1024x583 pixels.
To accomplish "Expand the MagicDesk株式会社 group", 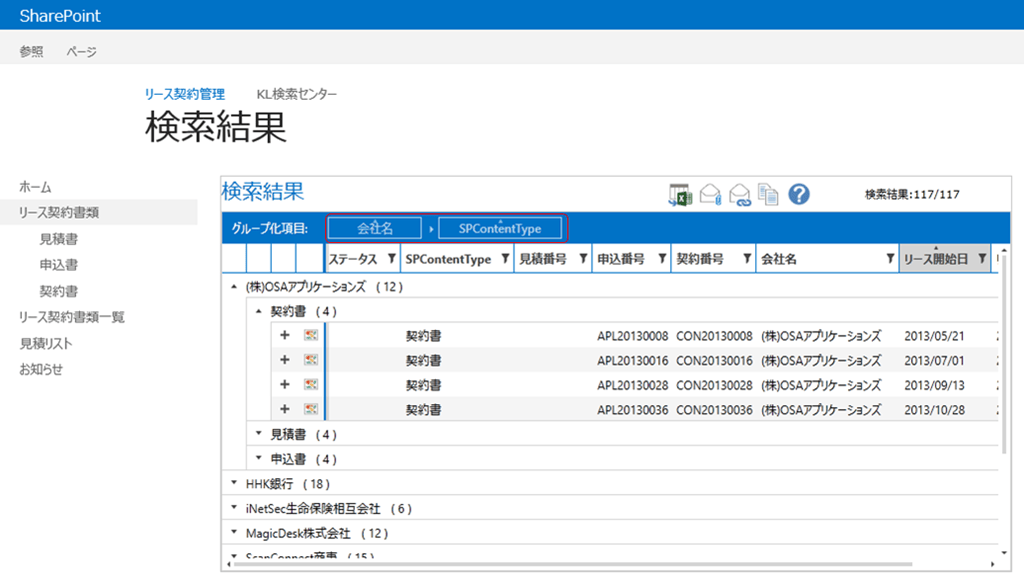I will 234,533.
